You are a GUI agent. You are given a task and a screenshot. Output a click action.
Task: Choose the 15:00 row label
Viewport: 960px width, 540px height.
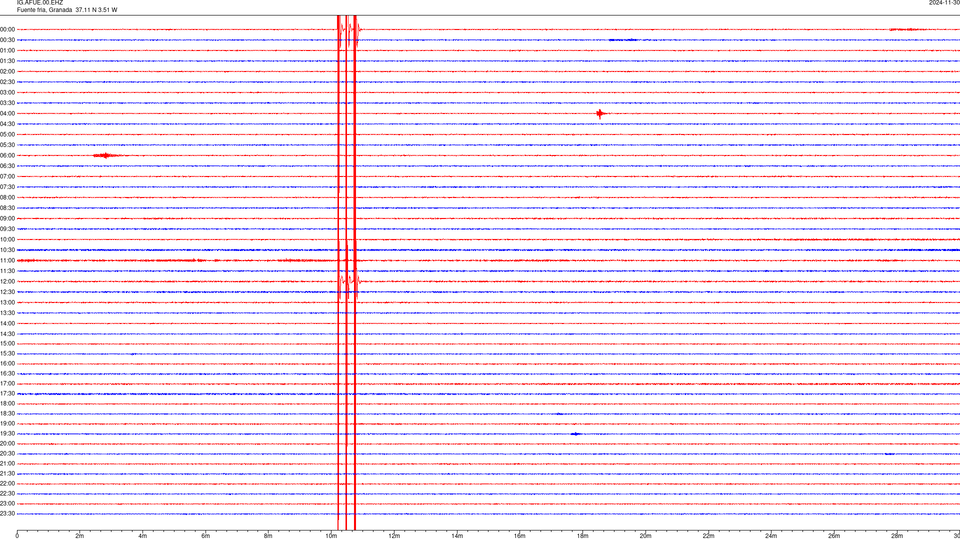[7, 344]
